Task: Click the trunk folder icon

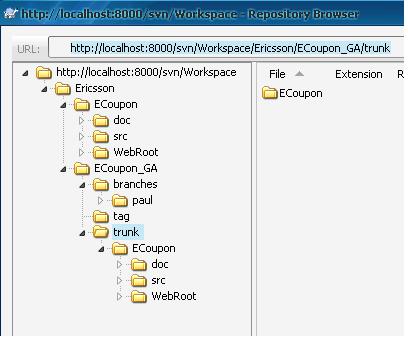Action: pos(101,232)
